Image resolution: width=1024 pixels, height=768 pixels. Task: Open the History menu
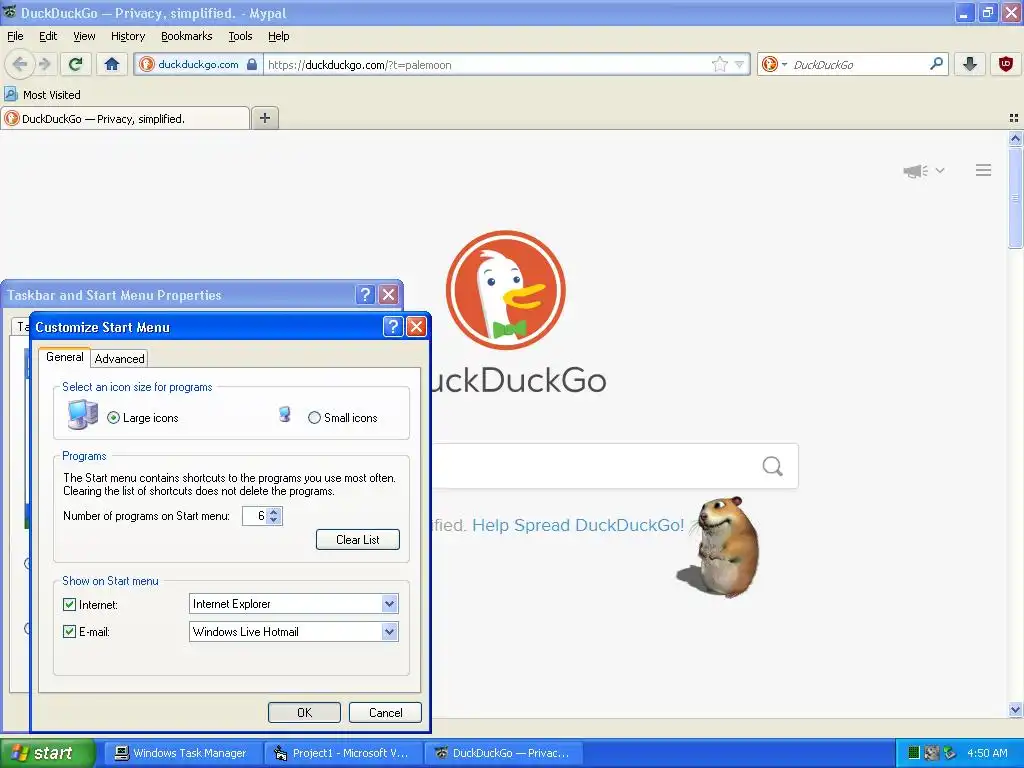click(127, 36)
